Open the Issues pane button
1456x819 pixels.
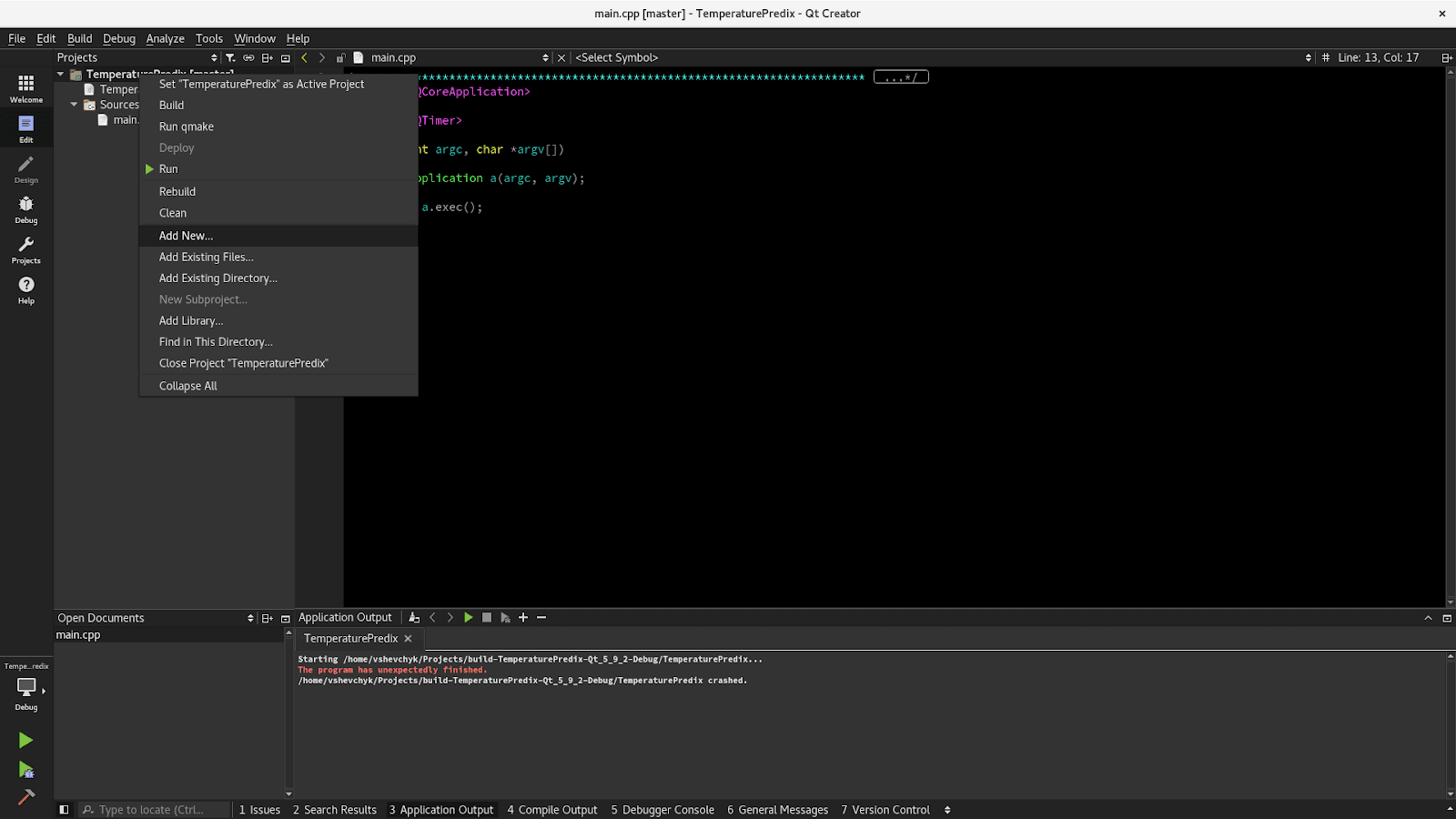(259, 810)
